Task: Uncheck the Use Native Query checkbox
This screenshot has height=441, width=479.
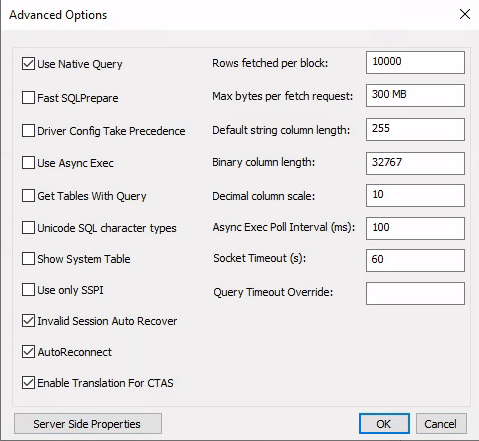Action: [x=28, y=64]
